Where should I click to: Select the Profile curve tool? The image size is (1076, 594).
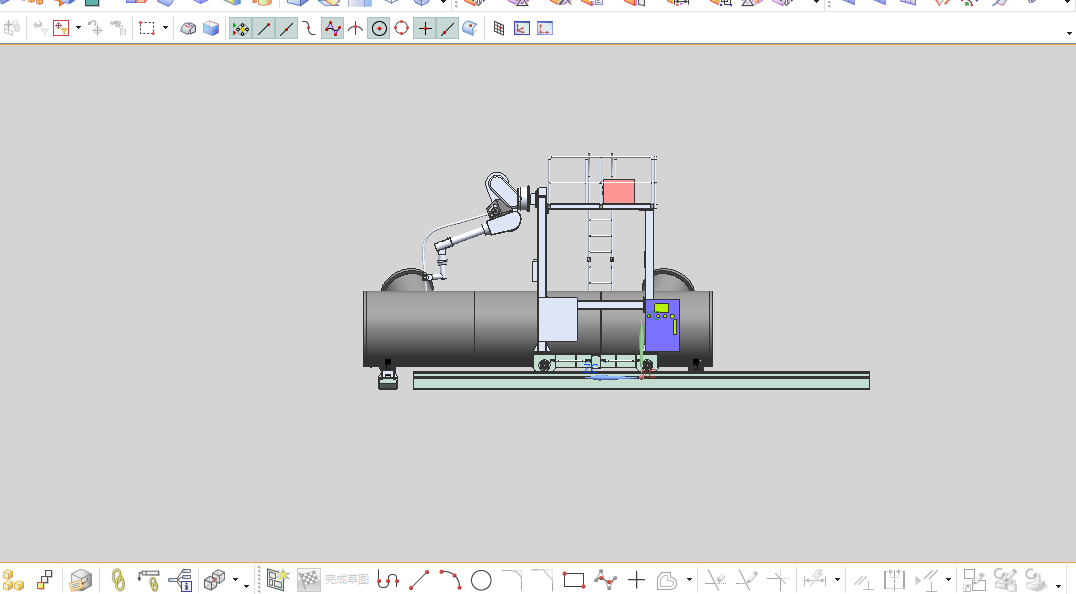(x=388, y=580)
